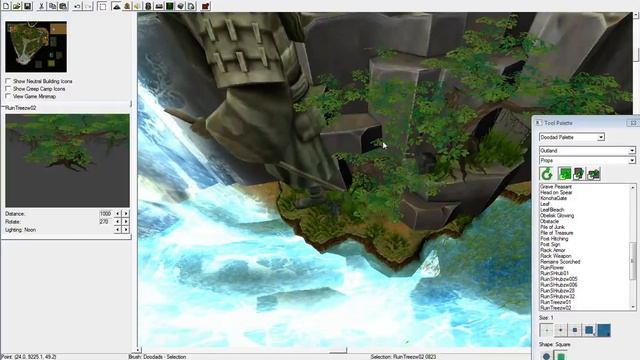Screen dimensions: 640x360
Task: Enable View Game Minimap checkbox
Action: point(8,96)
